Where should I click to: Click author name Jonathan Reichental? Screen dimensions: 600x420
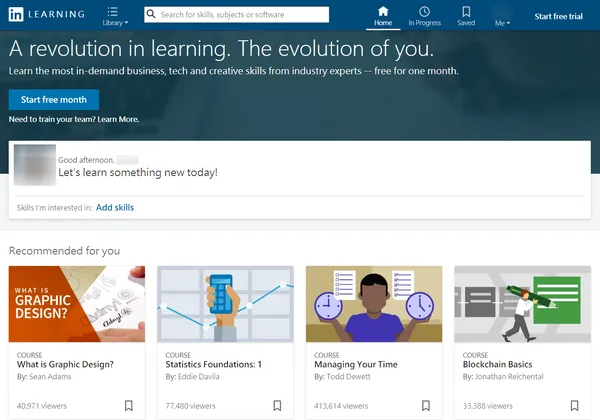pos(509,377)
